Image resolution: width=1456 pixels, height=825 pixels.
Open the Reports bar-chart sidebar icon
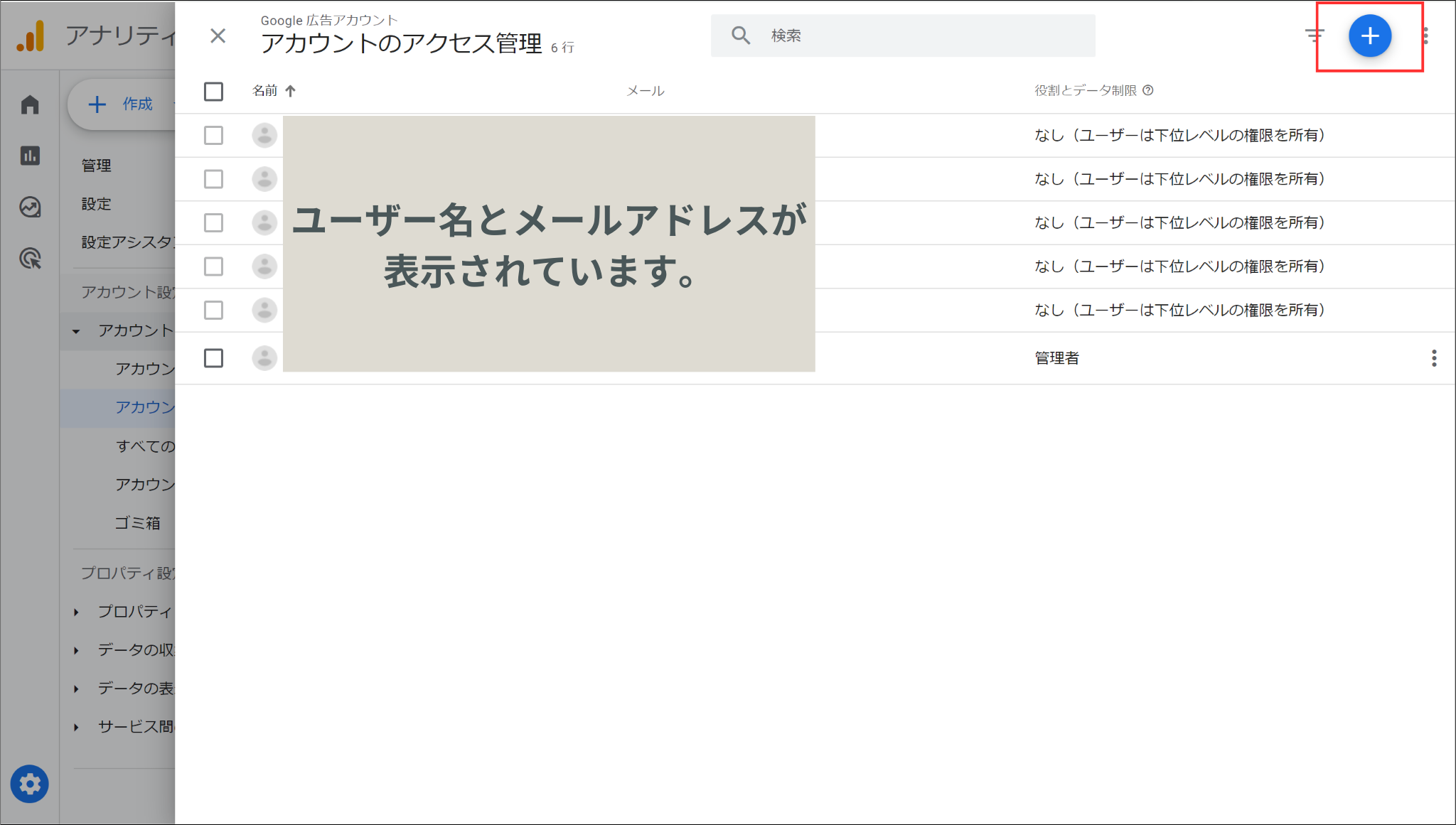click(x=30, y=156)
